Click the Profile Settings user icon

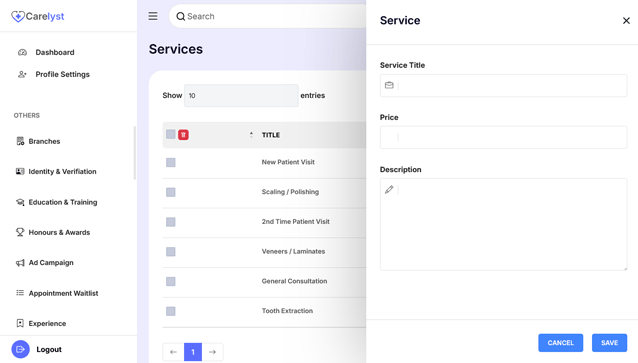[x=22, y=74]
